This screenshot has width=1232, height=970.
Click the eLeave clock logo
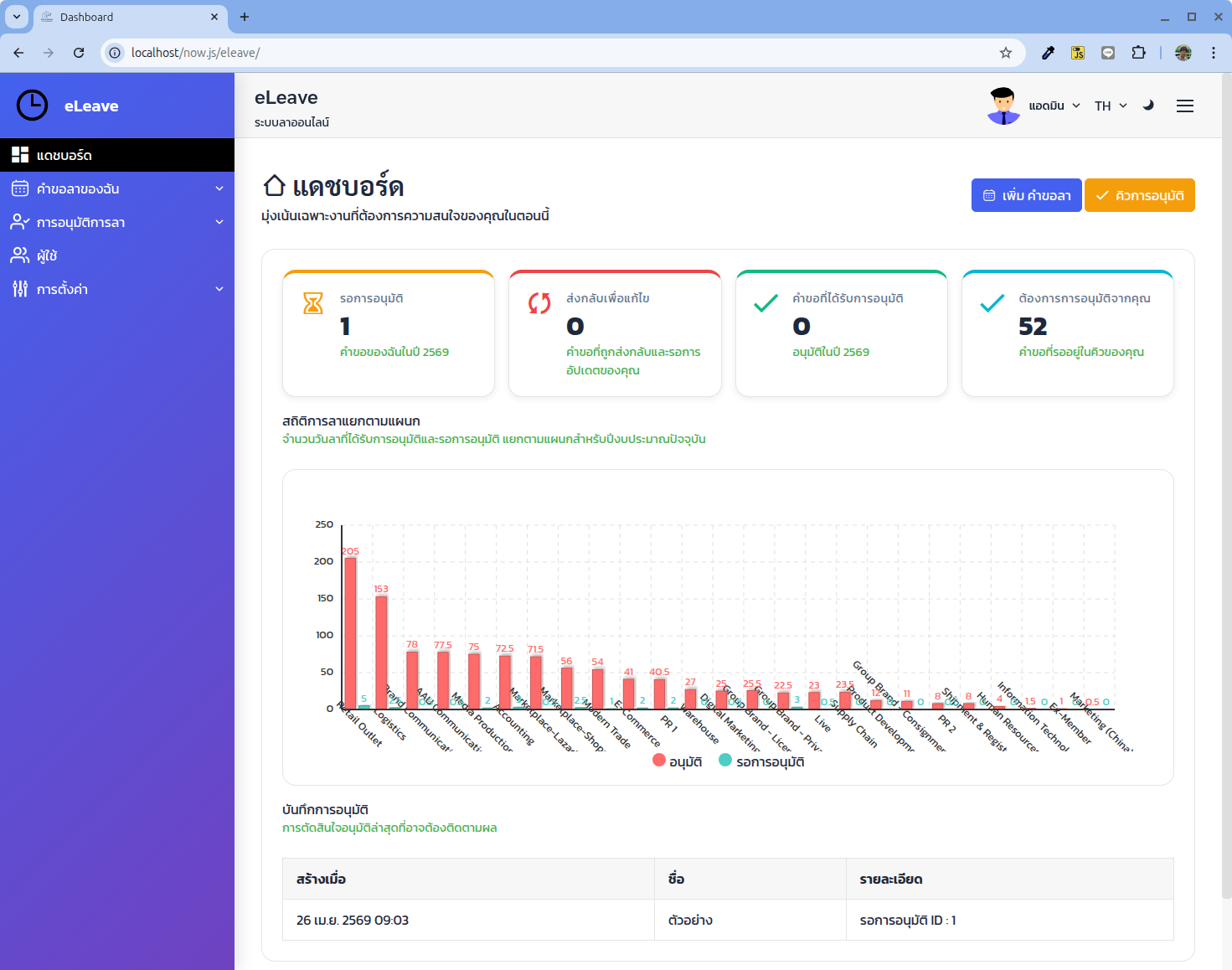tap(33, 106)
